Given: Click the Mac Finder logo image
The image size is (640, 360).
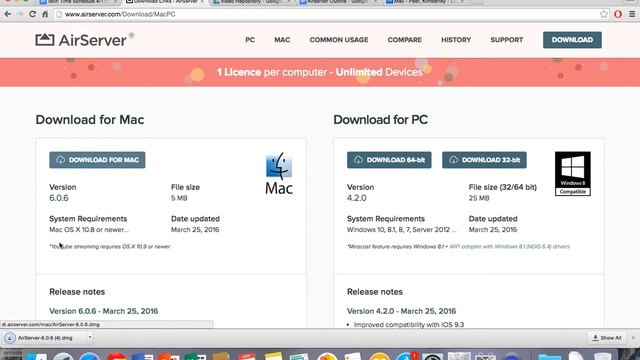Looking at the screenshot, I should pyautogui.click(x=279, y=173).
